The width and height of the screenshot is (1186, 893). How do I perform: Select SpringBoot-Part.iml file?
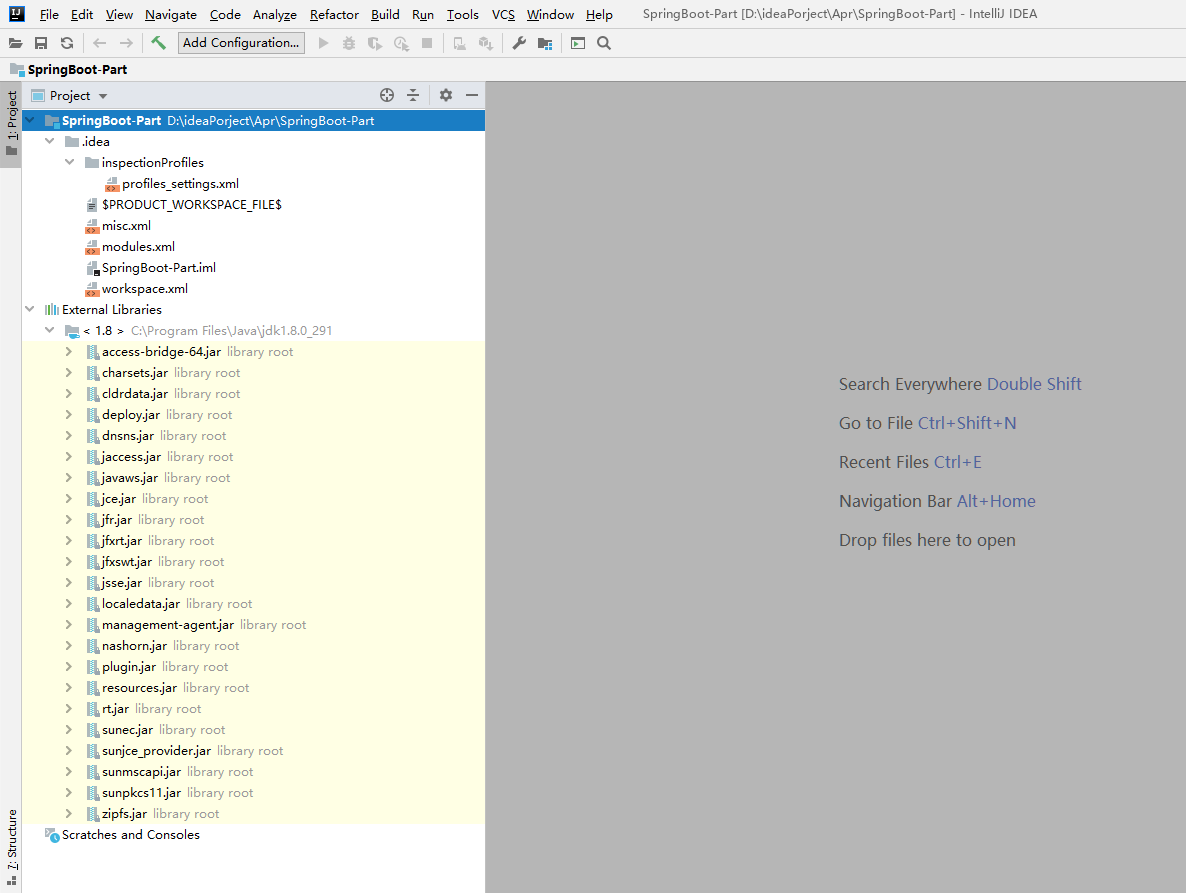(x=159, y=268)
